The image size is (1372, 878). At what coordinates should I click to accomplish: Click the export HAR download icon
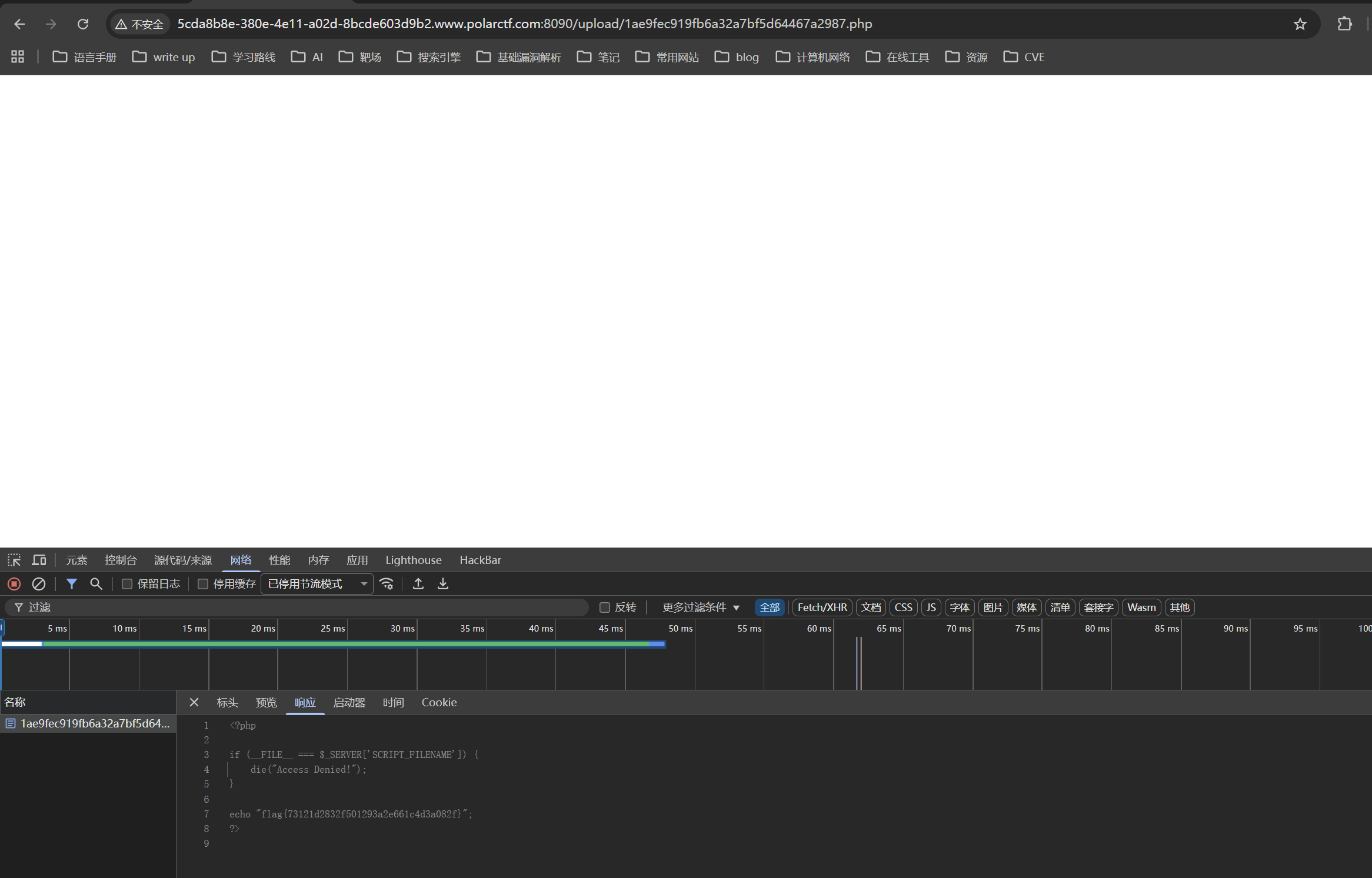pos(443,584)
